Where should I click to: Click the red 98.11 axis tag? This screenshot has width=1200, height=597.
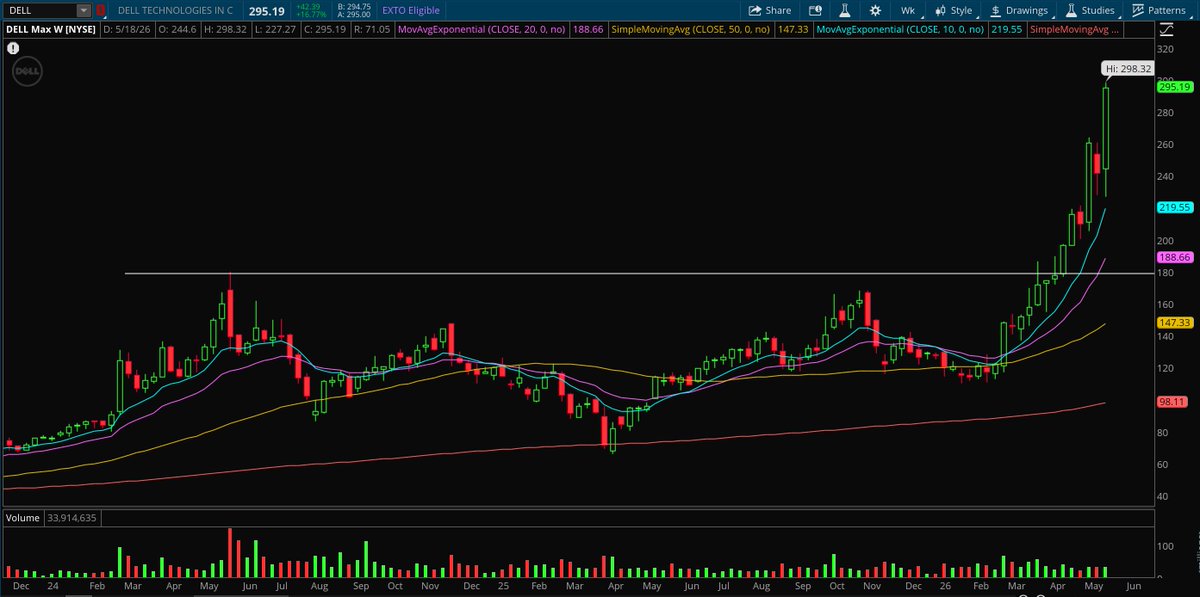[1171, 402]
